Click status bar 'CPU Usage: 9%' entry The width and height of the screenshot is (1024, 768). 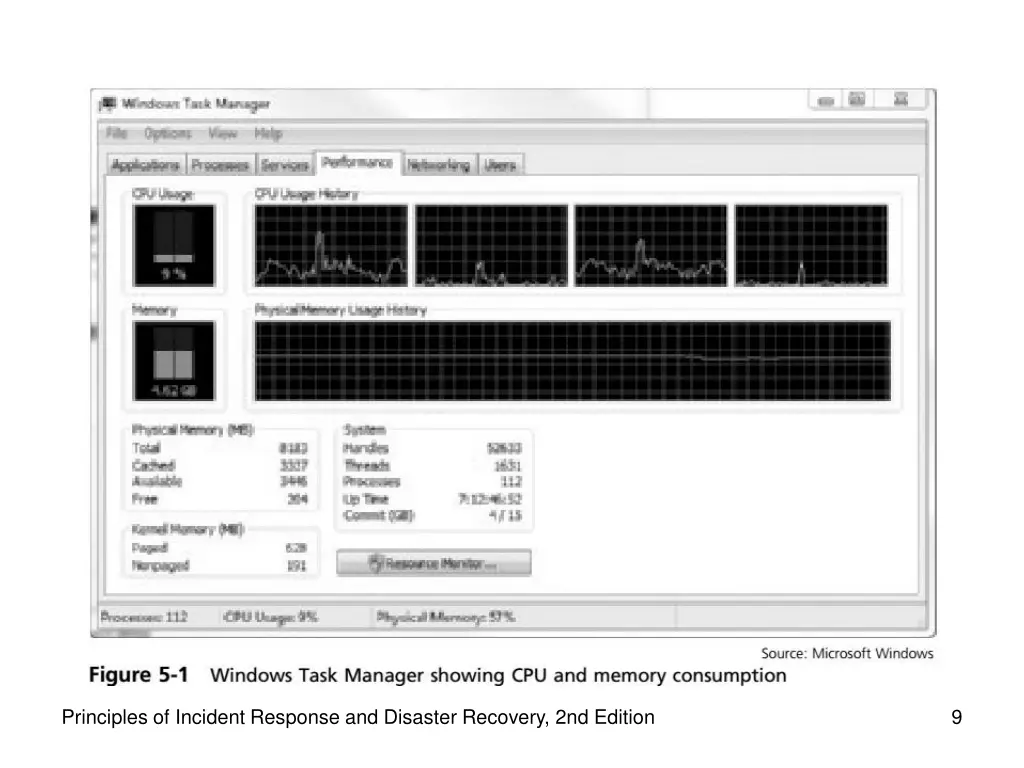(x=271, y=616)
